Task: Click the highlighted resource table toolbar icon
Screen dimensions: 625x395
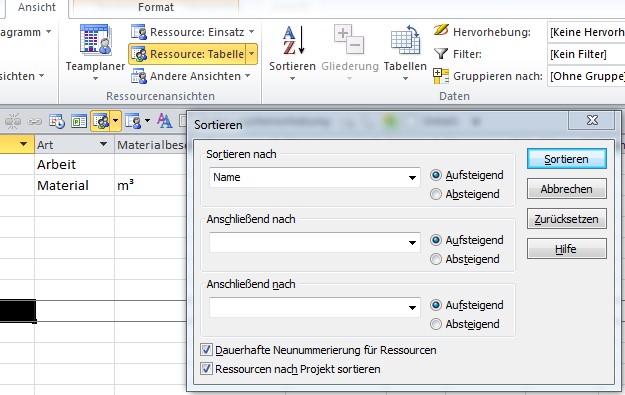Action: [101, 121]
